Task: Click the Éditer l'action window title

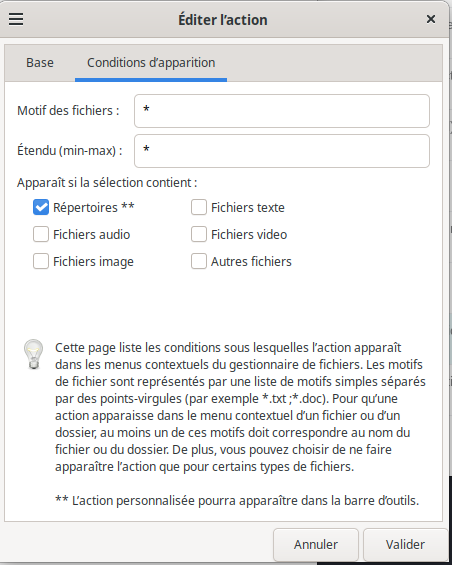Action: pos(223,20)
